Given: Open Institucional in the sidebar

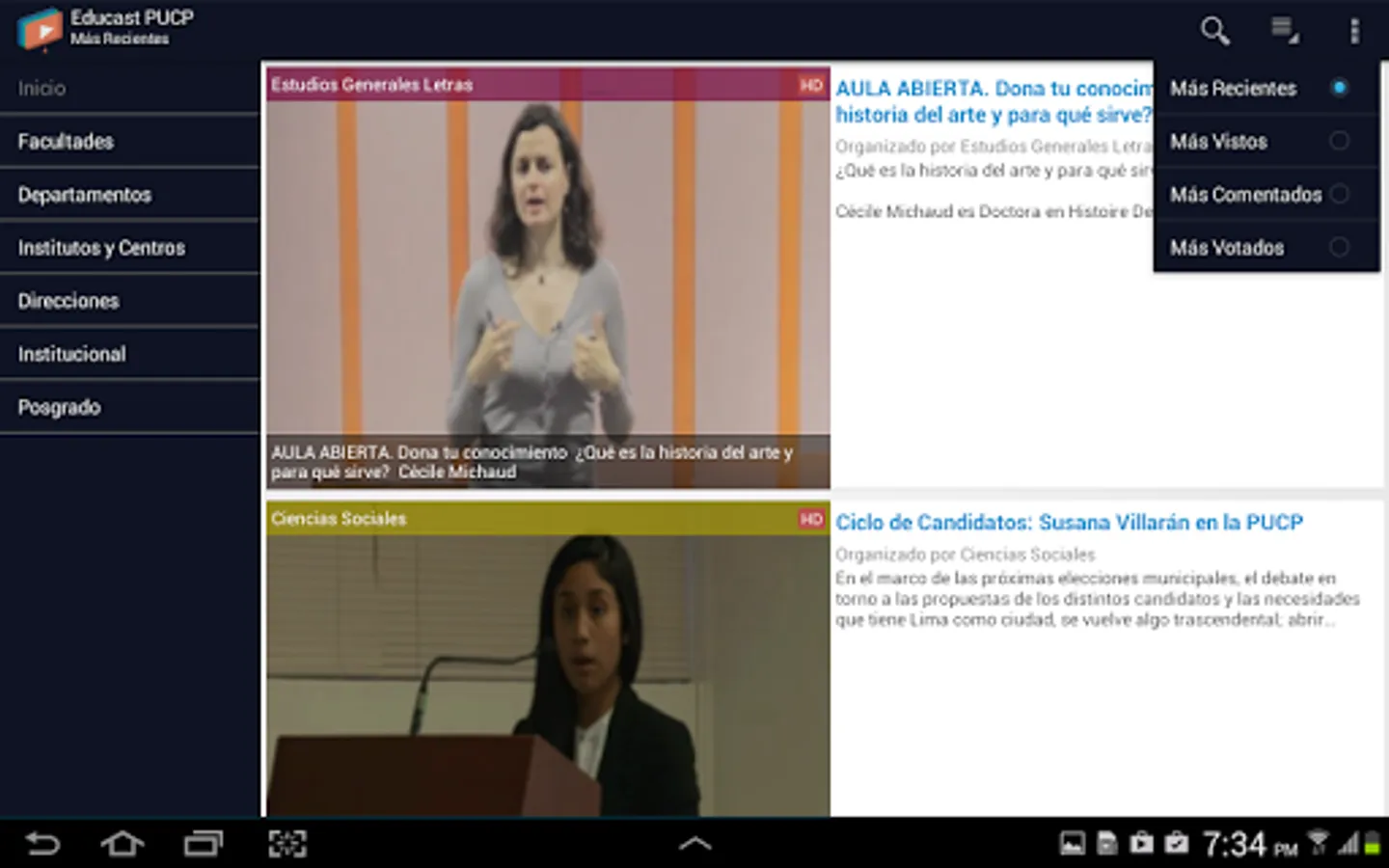Looking at the screenshot, I should [130, 353].
